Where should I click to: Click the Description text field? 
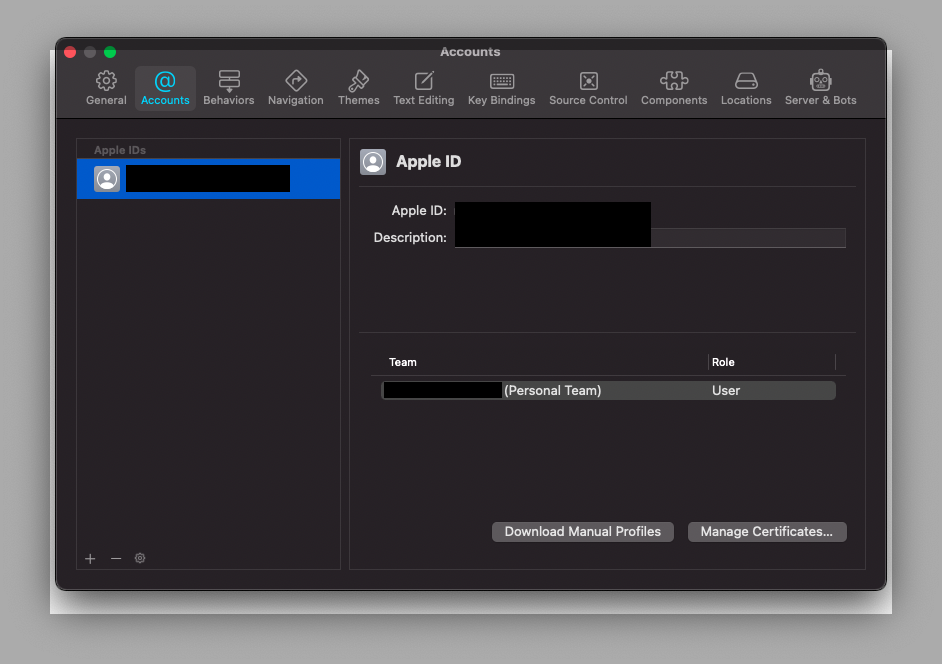pyautogui.click(x=650, y=237)
